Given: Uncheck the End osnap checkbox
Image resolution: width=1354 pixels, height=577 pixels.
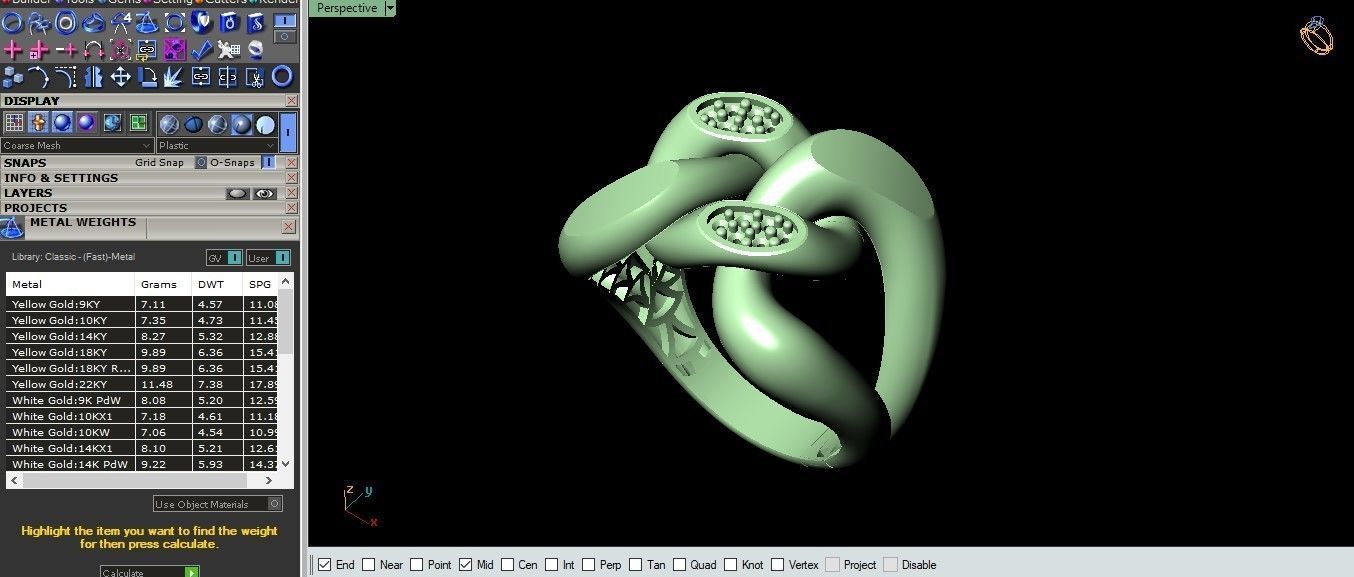Looking at the screenshot, I should 325,565.
